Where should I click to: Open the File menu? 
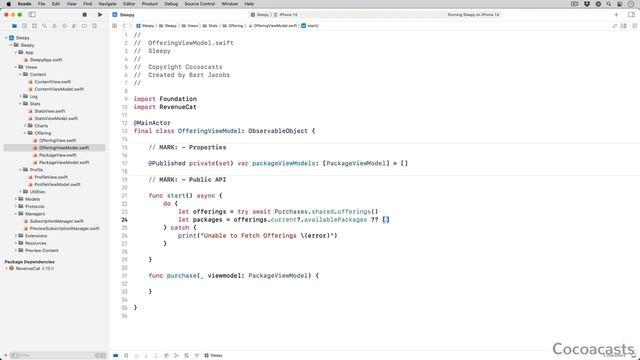42,4
